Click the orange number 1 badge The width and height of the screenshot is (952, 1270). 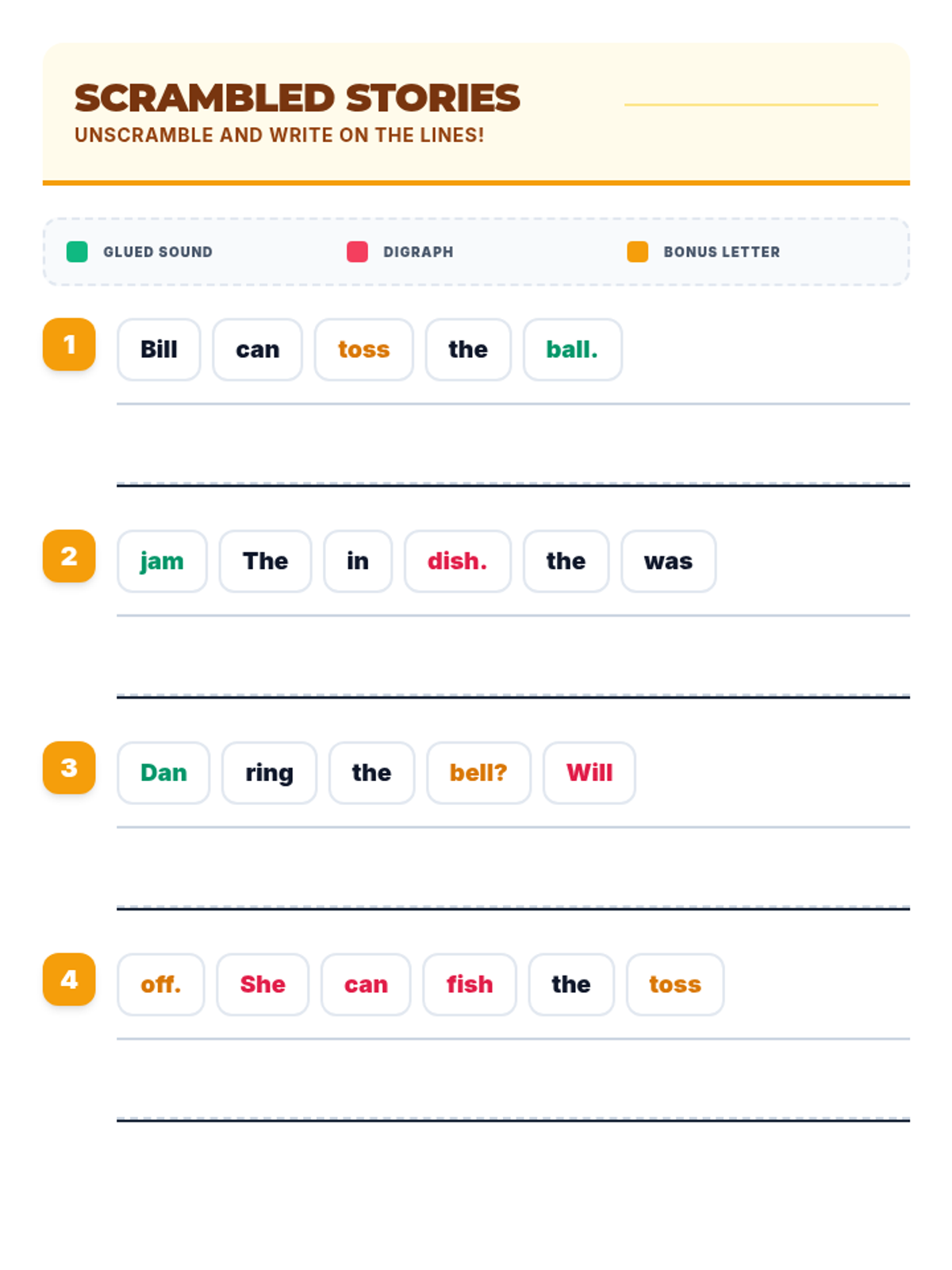(69, 344)
